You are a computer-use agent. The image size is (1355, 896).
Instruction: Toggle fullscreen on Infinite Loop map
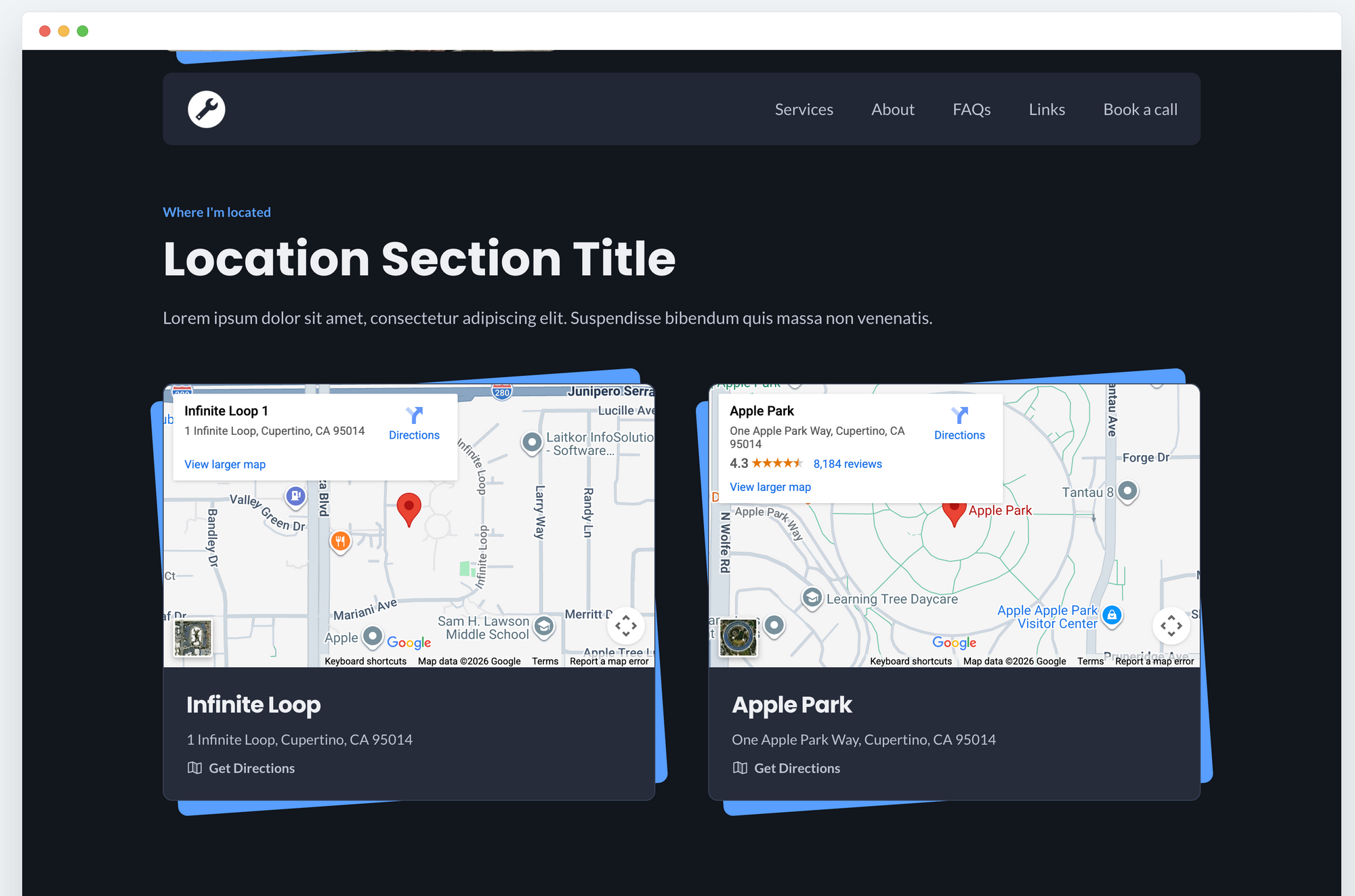pos(625,625)
